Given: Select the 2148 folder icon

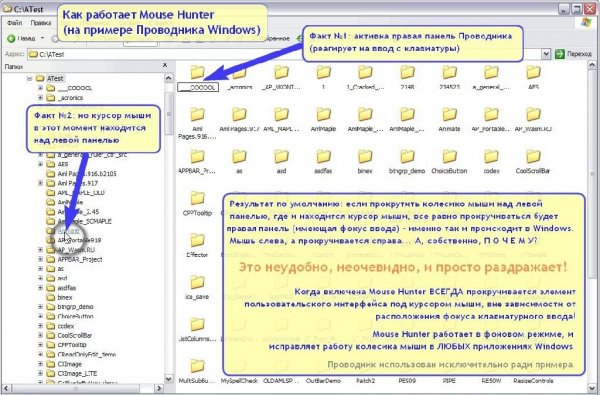Looking at the screenshot, I should [x=407, y=72].
